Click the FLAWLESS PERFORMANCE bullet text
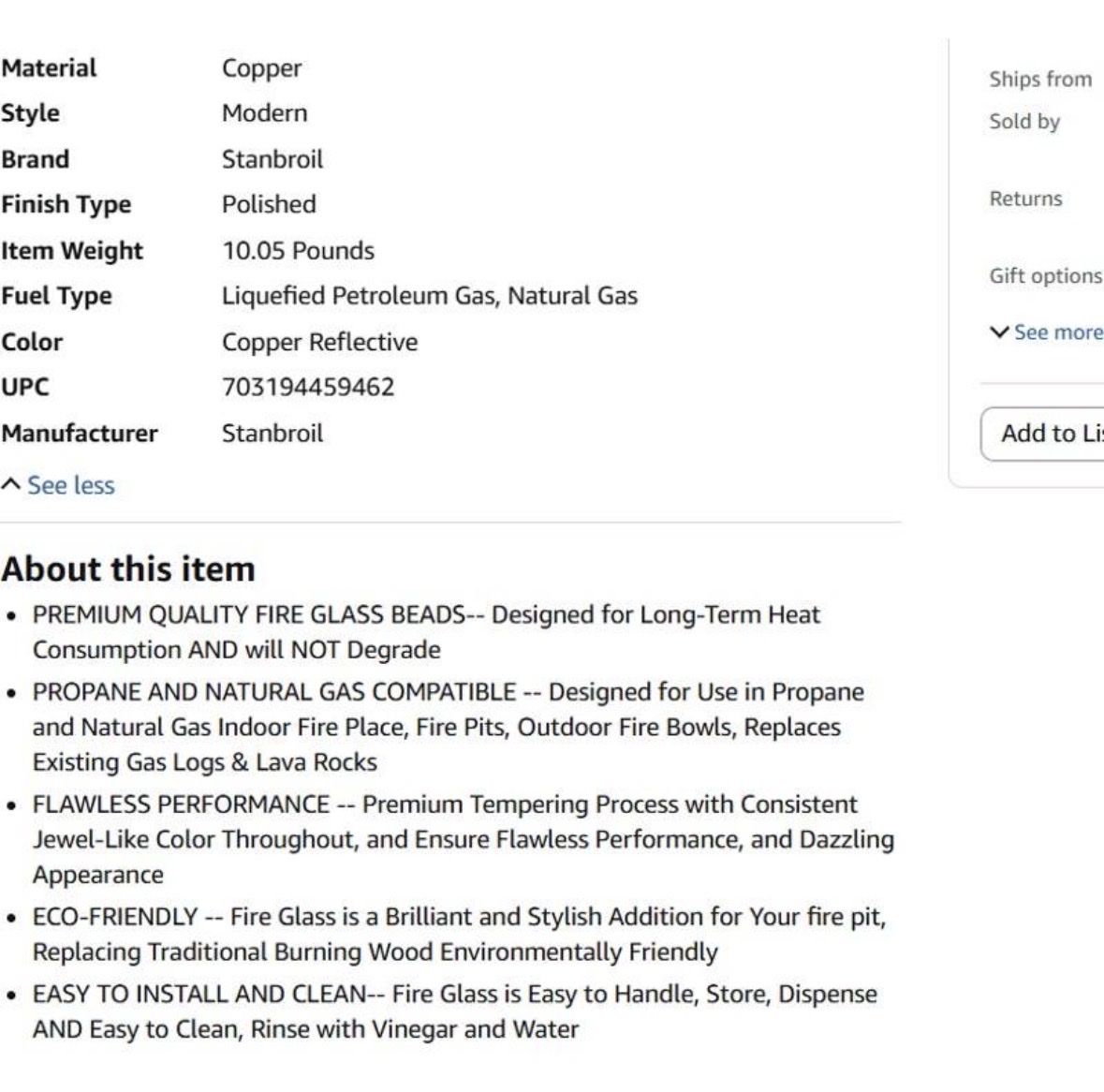Viewport: 1104px width, 1092px height. [x=464, y=839]
